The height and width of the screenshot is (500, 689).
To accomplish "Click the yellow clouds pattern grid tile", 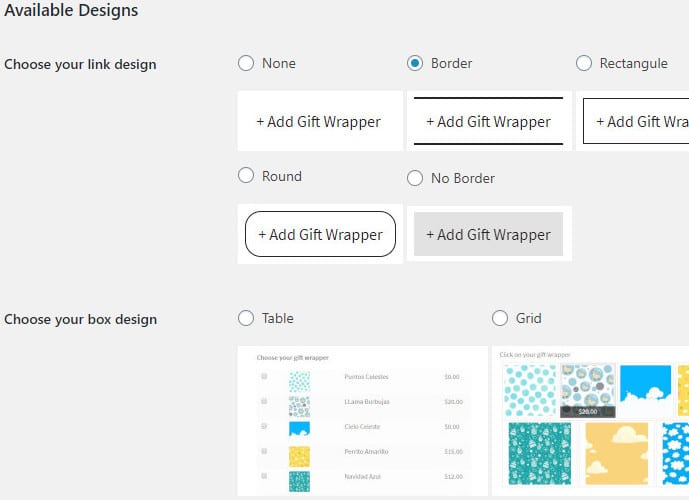I will [616, 454].
